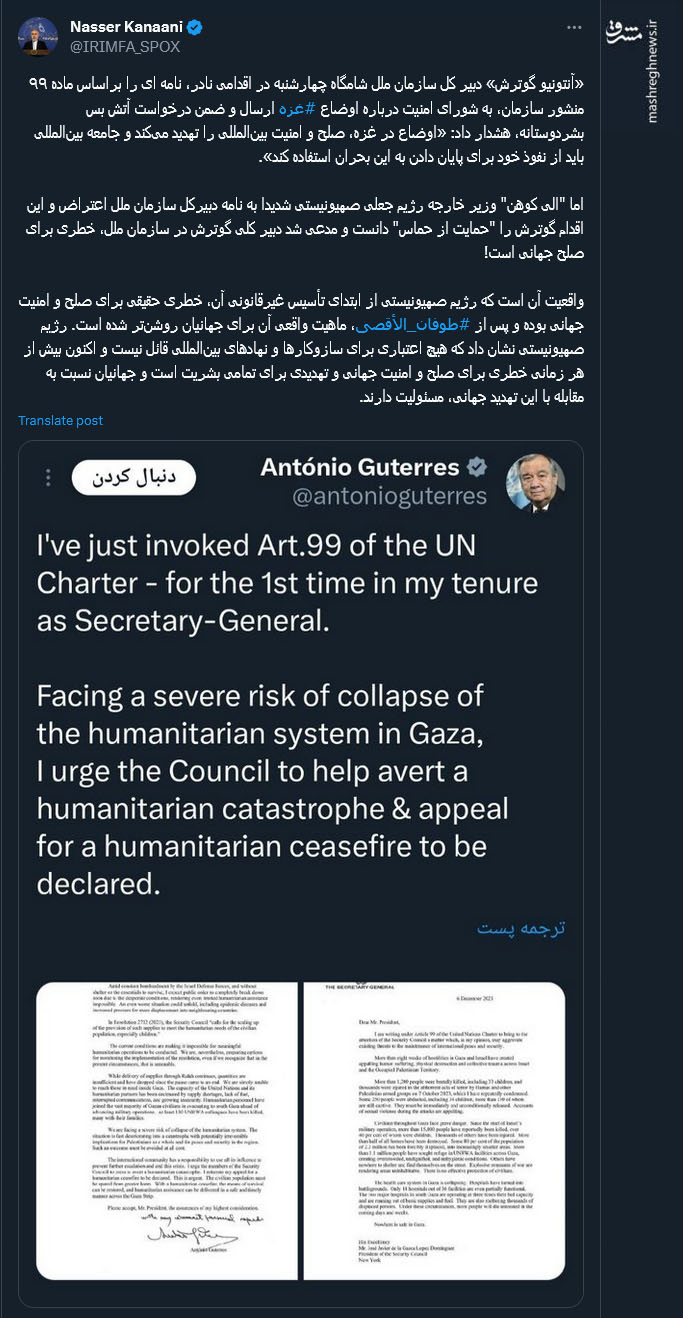Click the verified badge next to António Guterres
Viewport: 683px width, 1318px height.
[478, 467]
